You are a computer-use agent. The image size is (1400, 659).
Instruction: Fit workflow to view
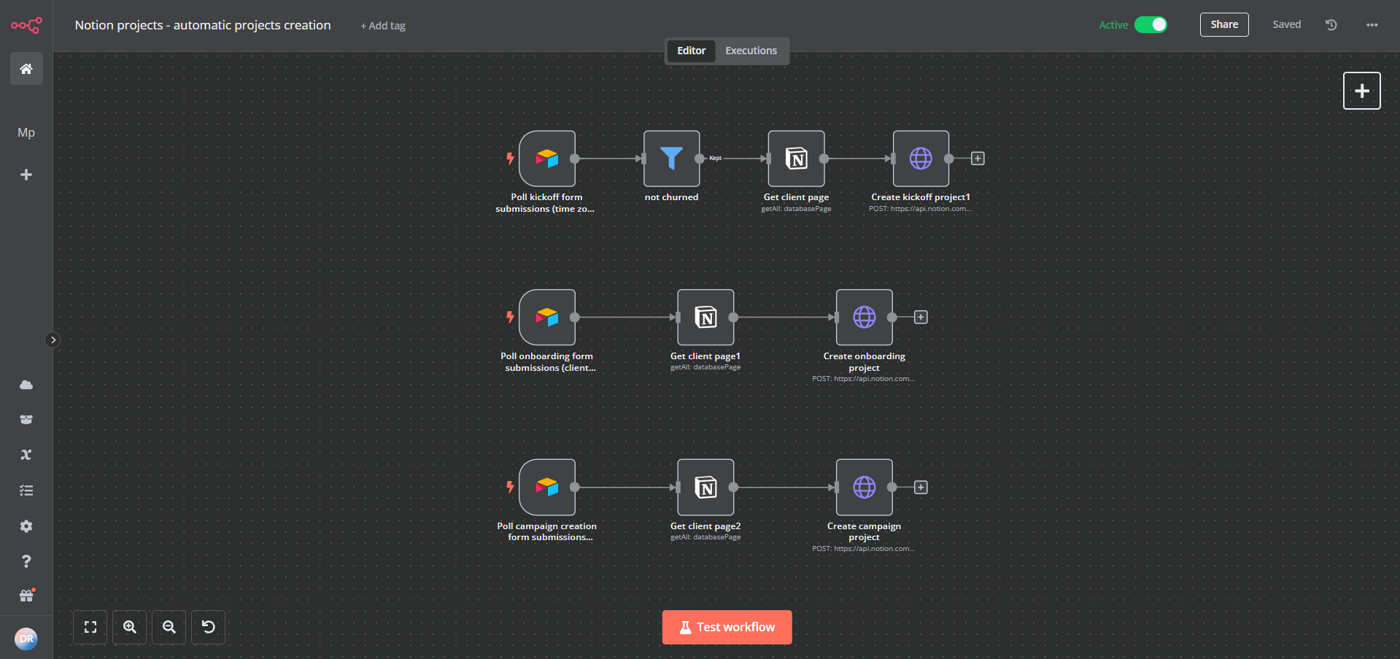click(x=90, y=627)
